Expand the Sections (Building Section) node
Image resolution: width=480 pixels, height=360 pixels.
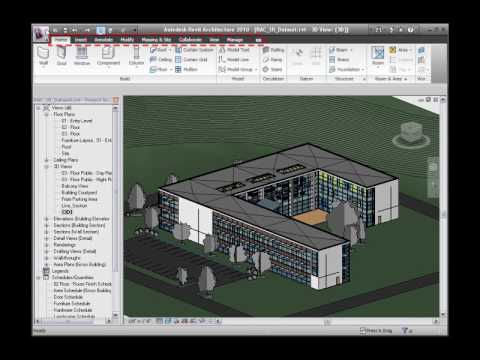(x=46, y=225)
